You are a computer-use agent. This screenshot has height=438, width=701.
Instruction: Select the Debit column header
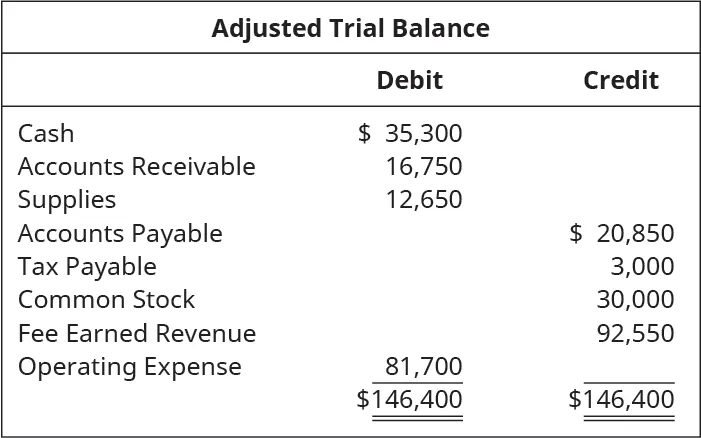[x=409, y=80]
